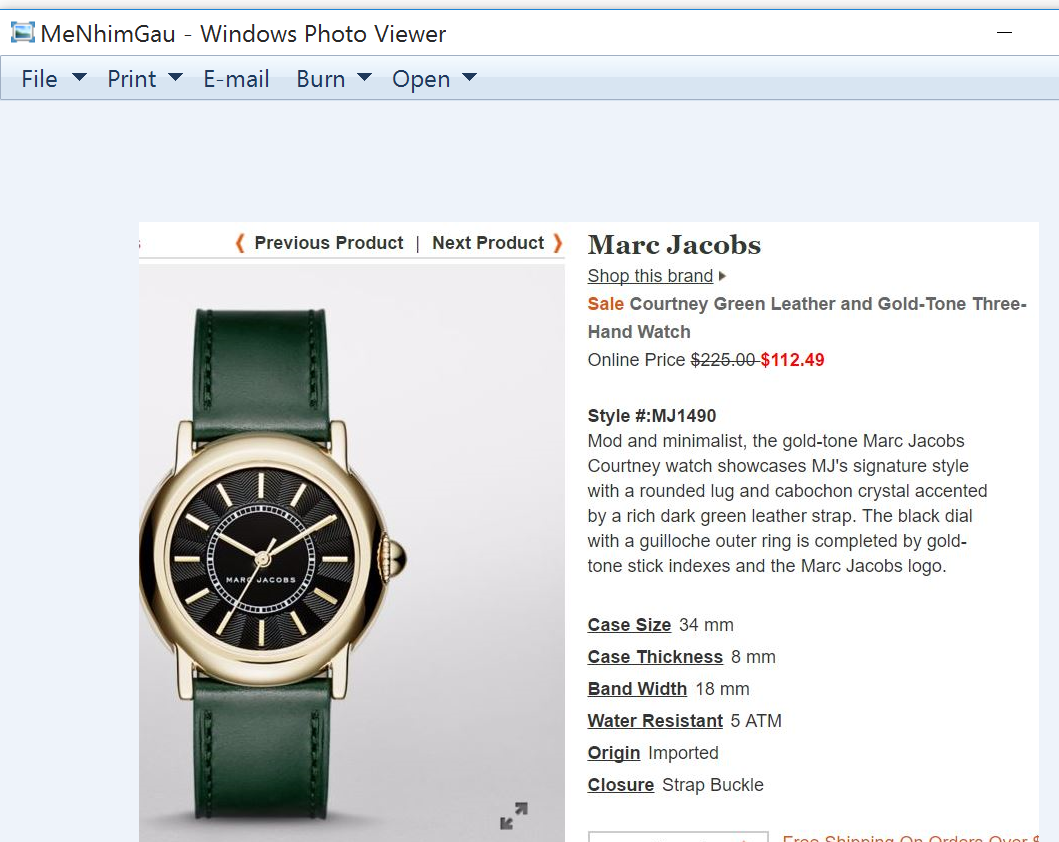Click the expand image arrows icon
1059x842 pixels.
click(x=514, y=816)
